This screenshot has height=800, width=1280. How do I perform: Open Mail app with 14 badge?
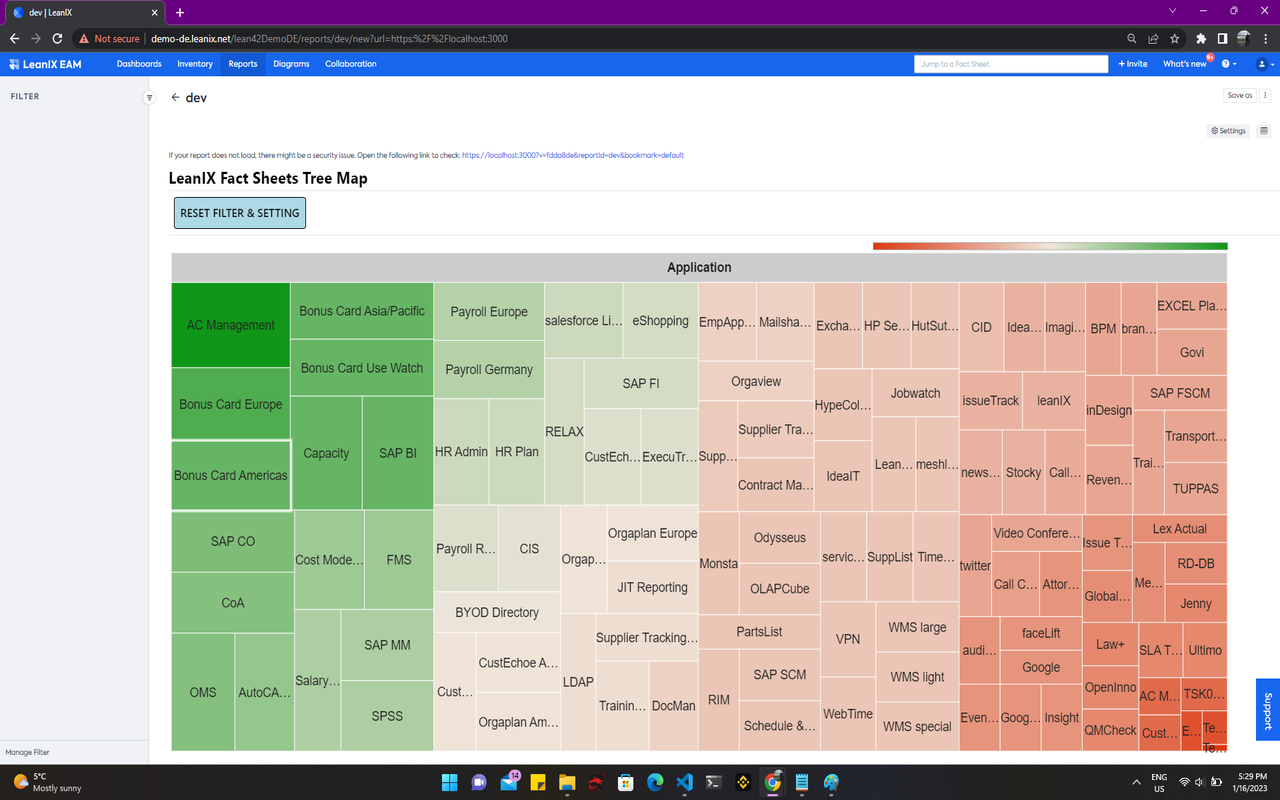coord(508,782)
